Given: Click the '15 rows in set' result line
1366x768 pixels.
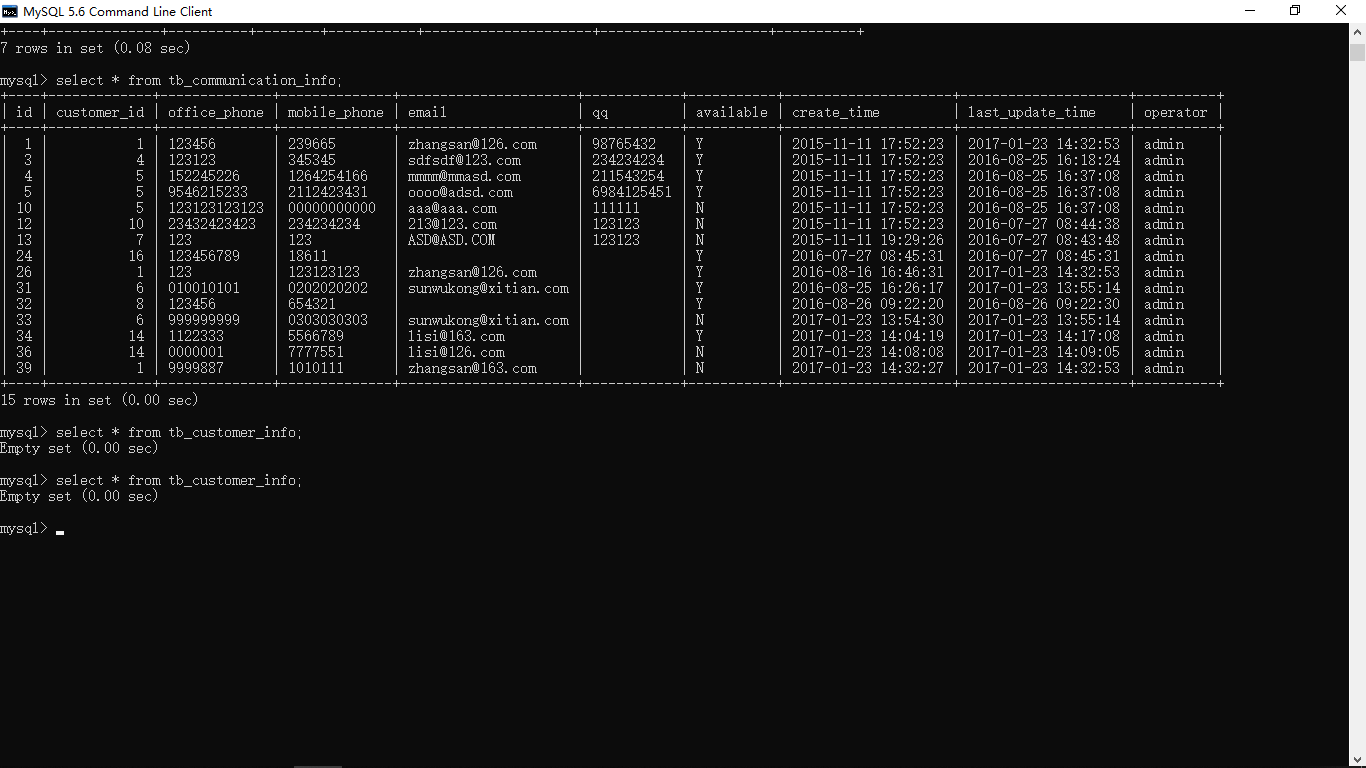Looking at the screenshot, I should tap(100, 400).
